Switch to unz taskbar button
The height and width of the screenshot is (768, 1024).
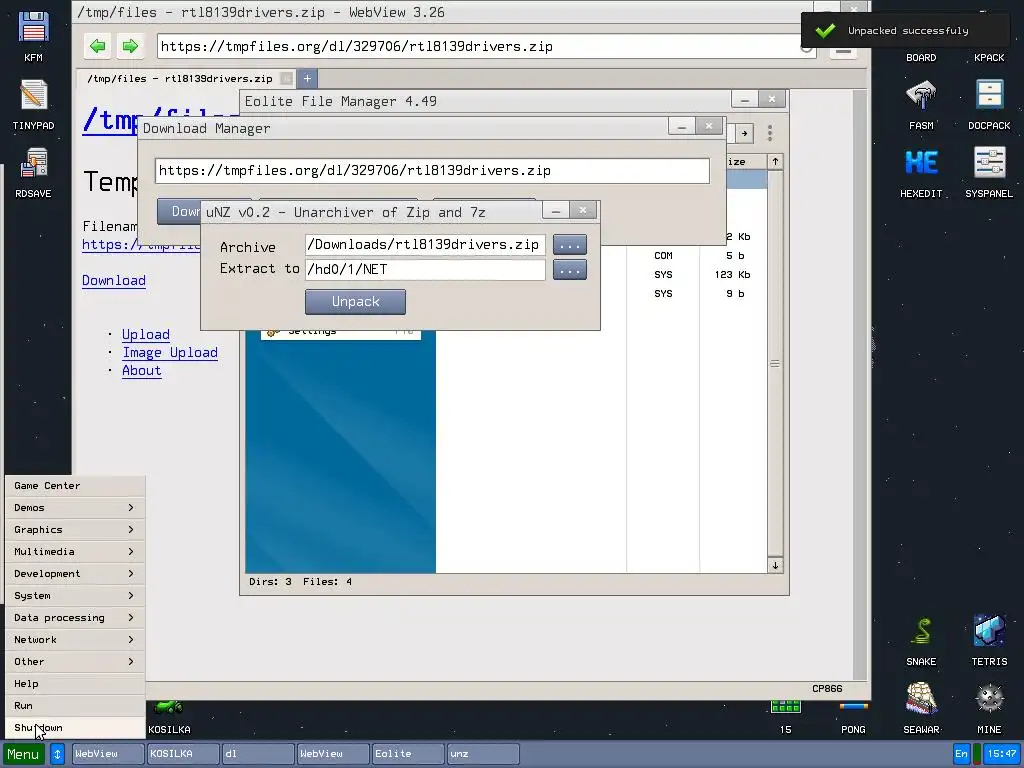(483, 754)
